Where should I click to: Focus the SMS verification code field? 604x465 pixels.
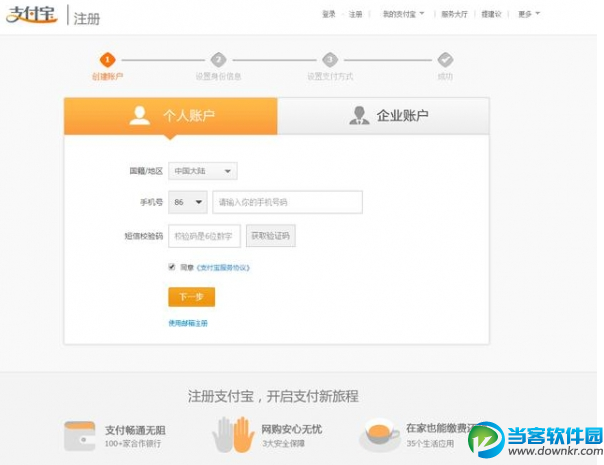pos(205,236)
